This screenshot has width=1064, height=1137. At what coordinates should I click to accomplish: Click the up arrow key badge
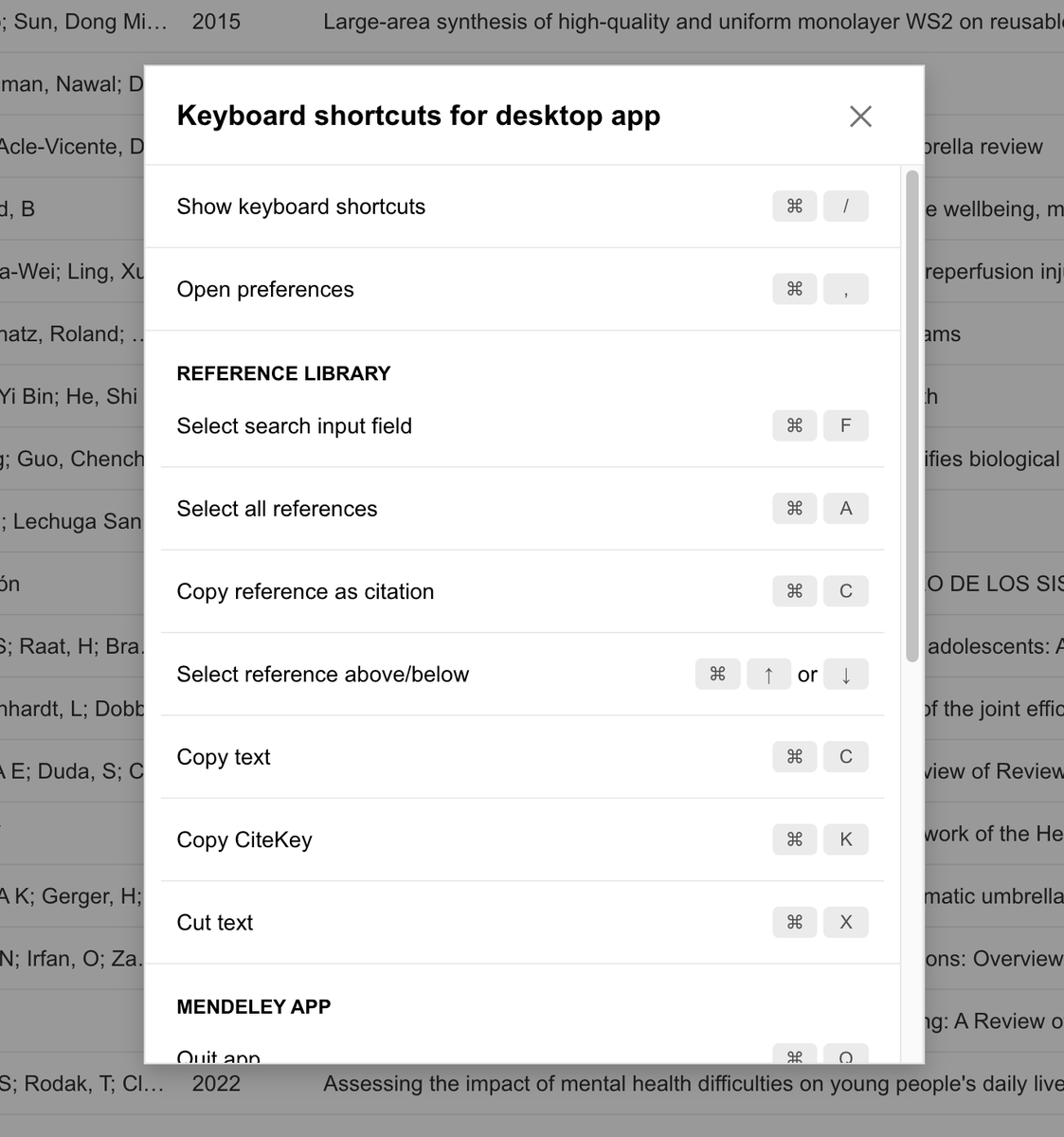(x=769, y=675)
